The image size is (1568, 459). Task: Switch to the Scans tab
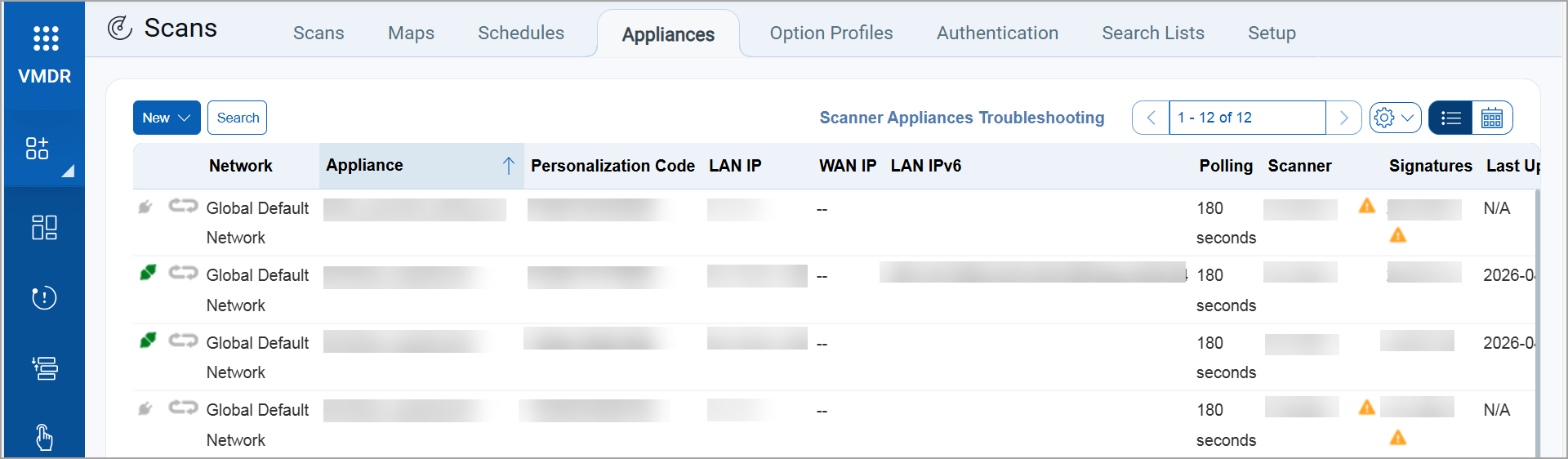(x=318, y=33)
